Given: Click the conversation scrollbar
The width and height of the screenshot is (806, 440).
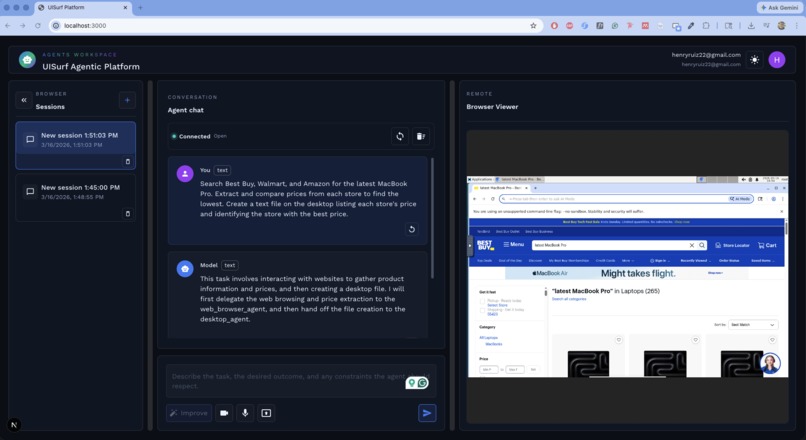Looking at the screenshot, I should tap(432, 218).
